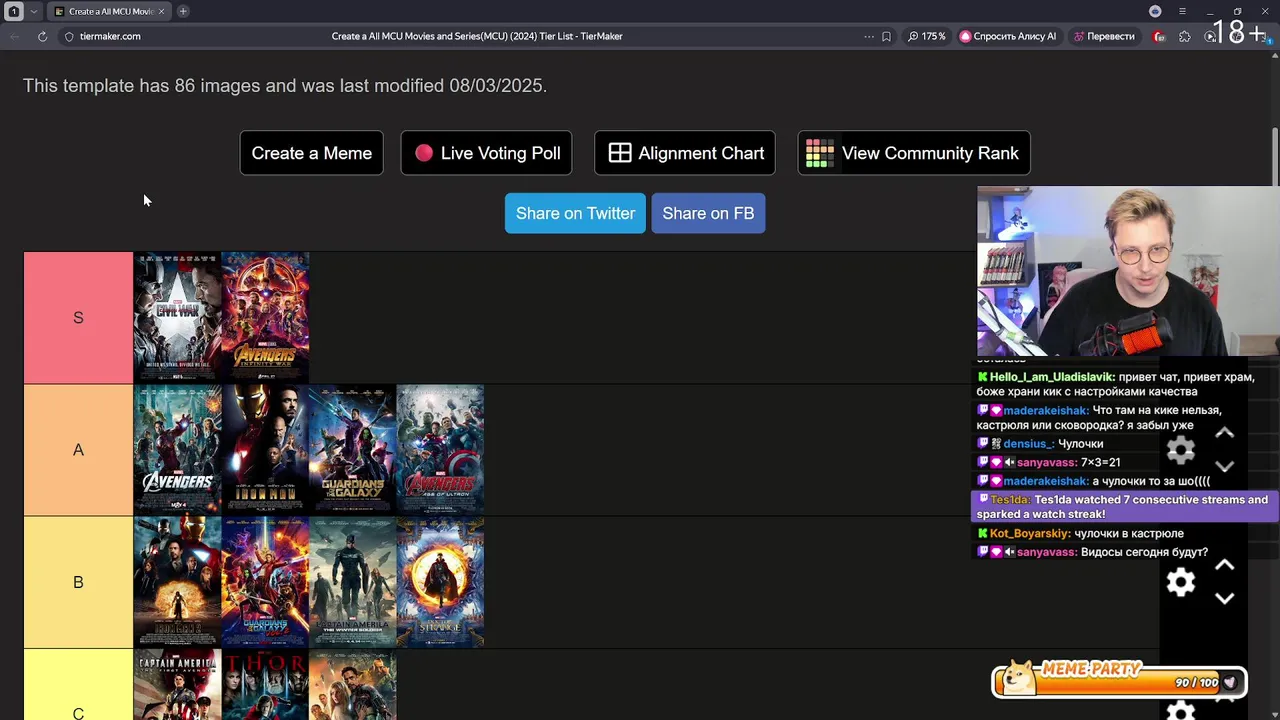Select the Age of Ultron poster
The image size is (1280, 720).
pos(440,450)
